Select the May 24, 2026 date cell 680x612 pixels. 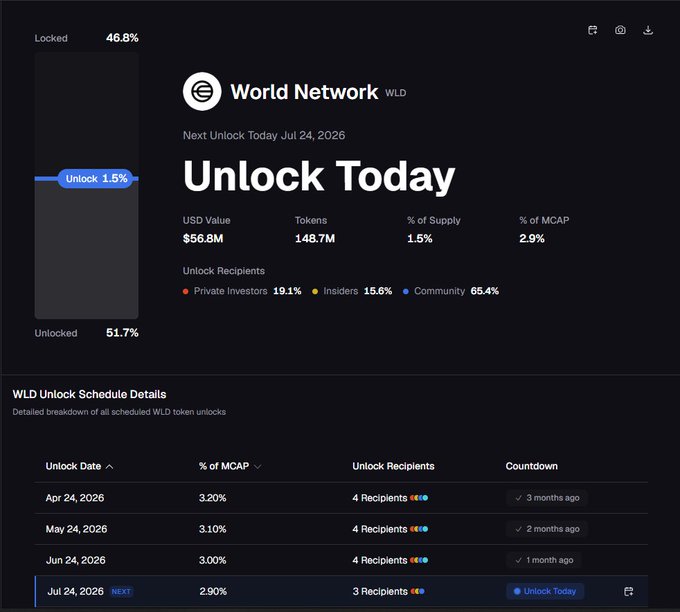76,529
